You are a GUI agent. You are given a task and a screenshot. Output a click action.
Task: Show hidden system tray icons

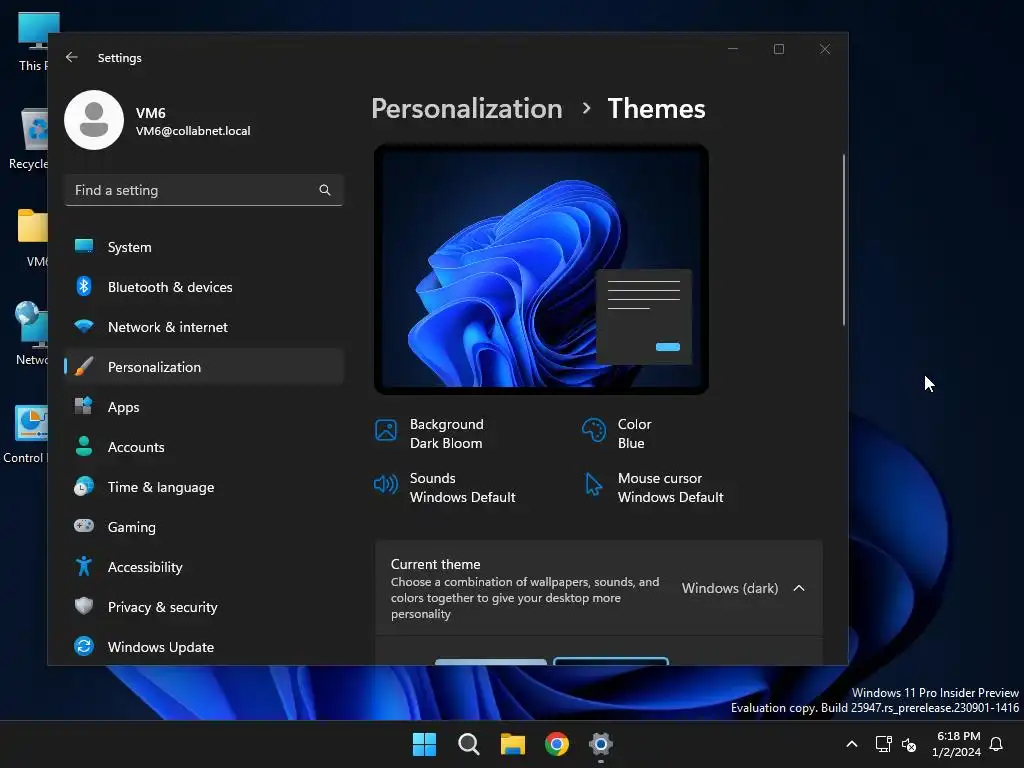point(852,744)
